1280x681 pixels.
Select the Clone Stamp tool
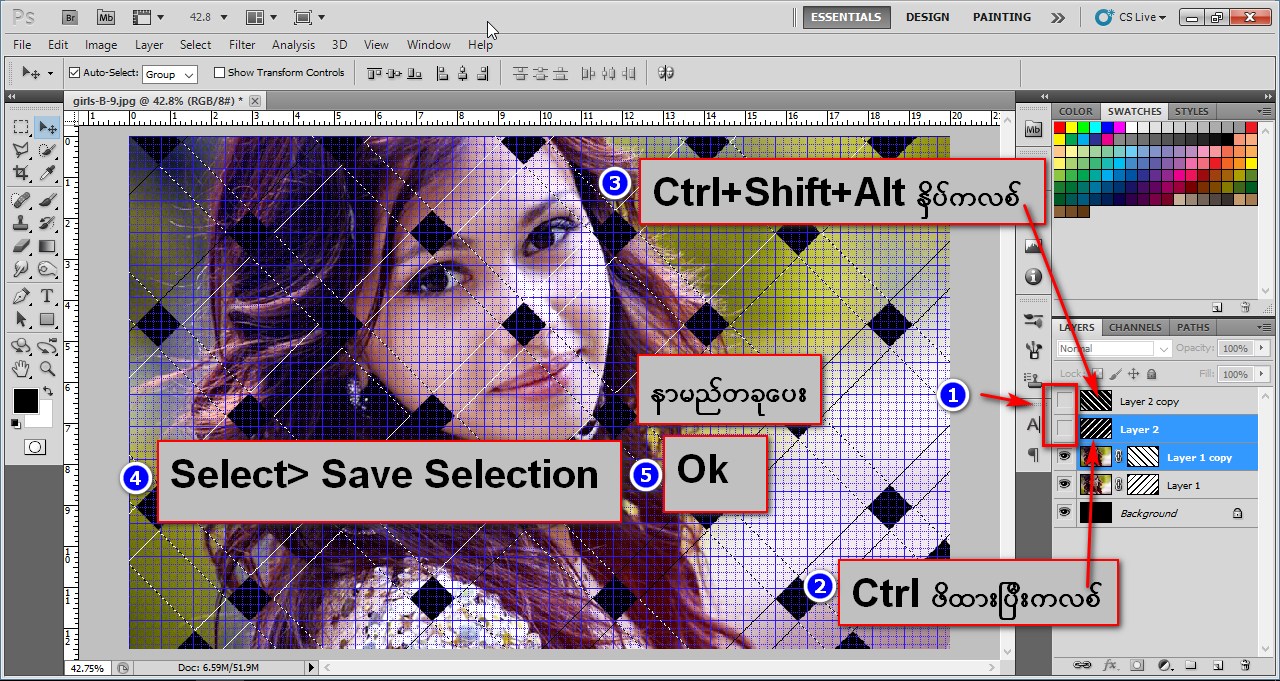pyautogui.click(x=21, y=223)
